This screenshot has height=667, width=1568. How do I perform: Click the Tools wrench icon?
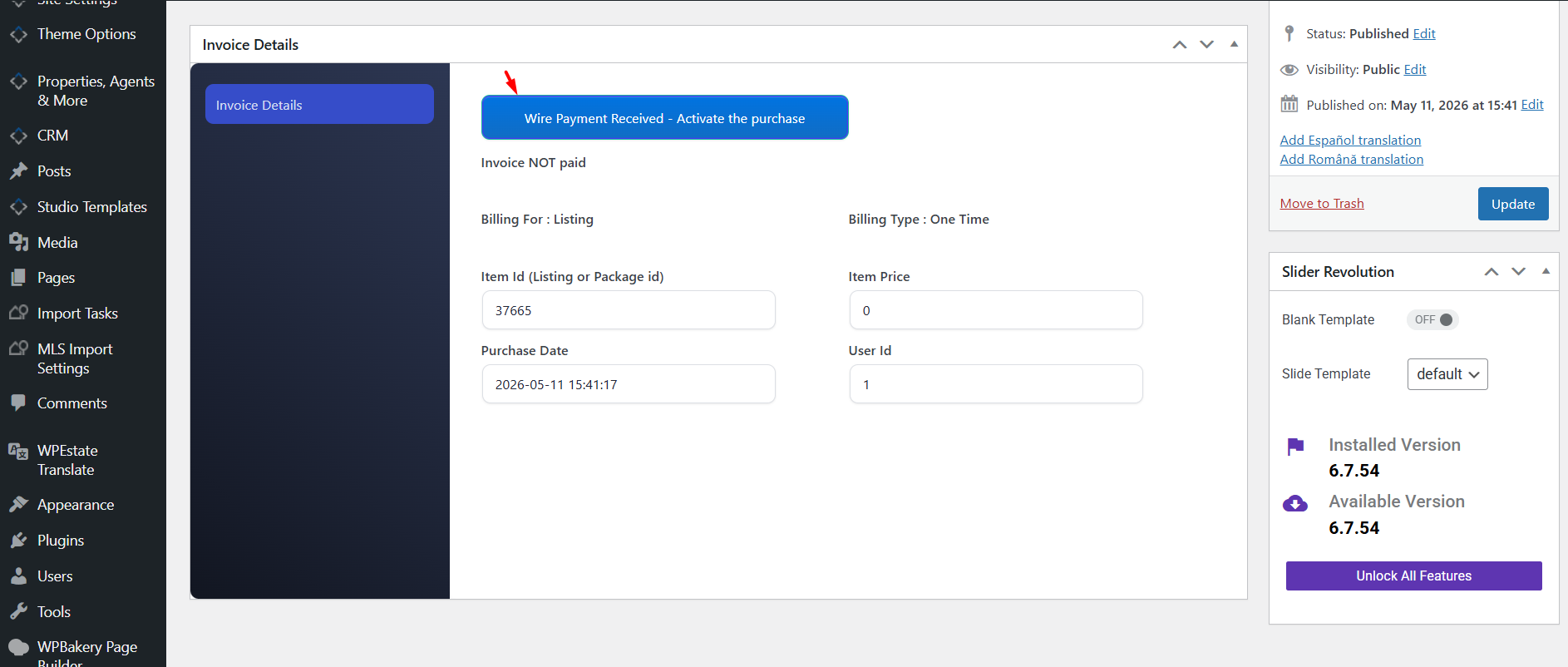pyautogui.click(x=18, y=612)
